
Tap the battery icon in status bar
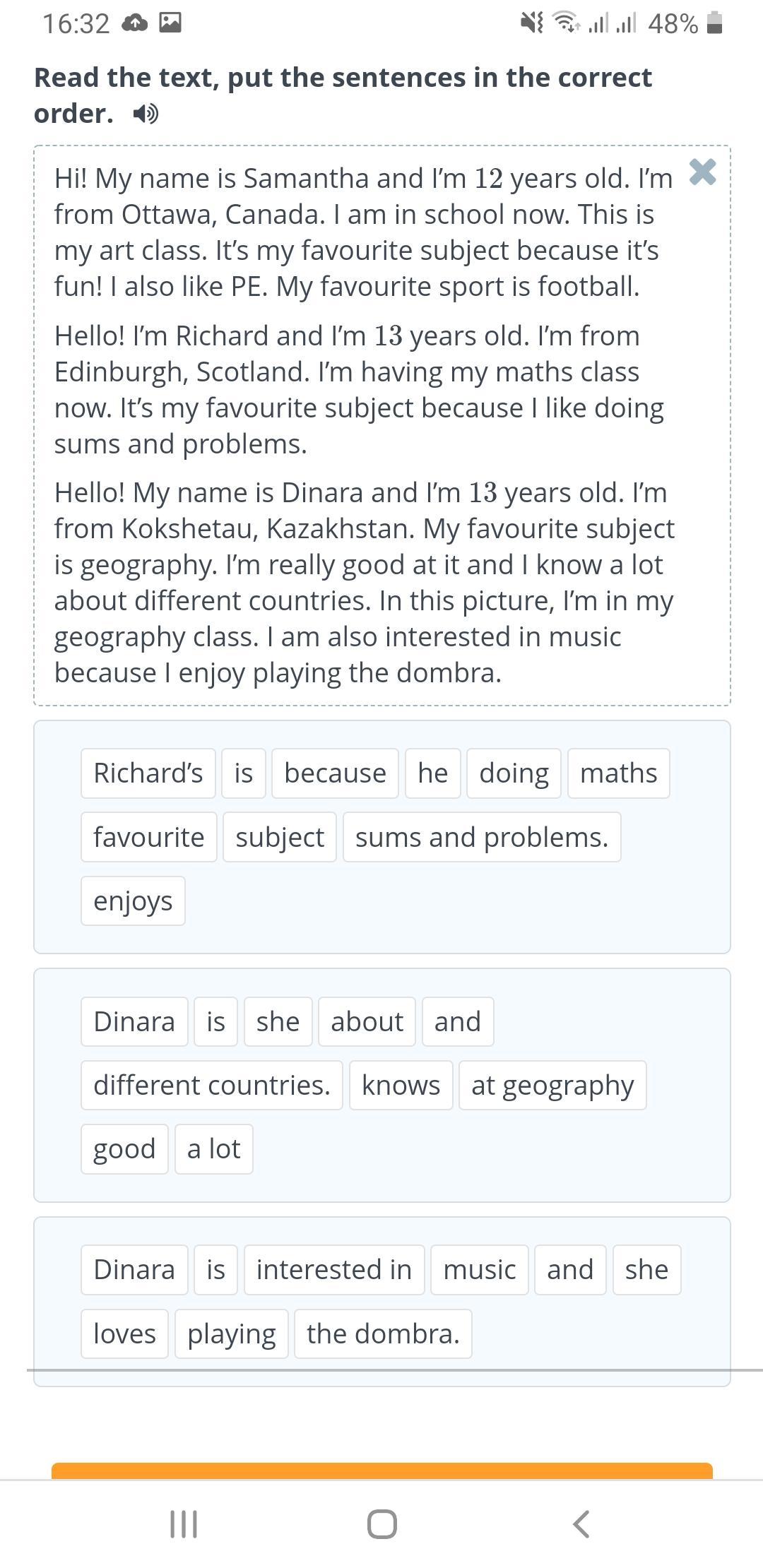point(714,23)
